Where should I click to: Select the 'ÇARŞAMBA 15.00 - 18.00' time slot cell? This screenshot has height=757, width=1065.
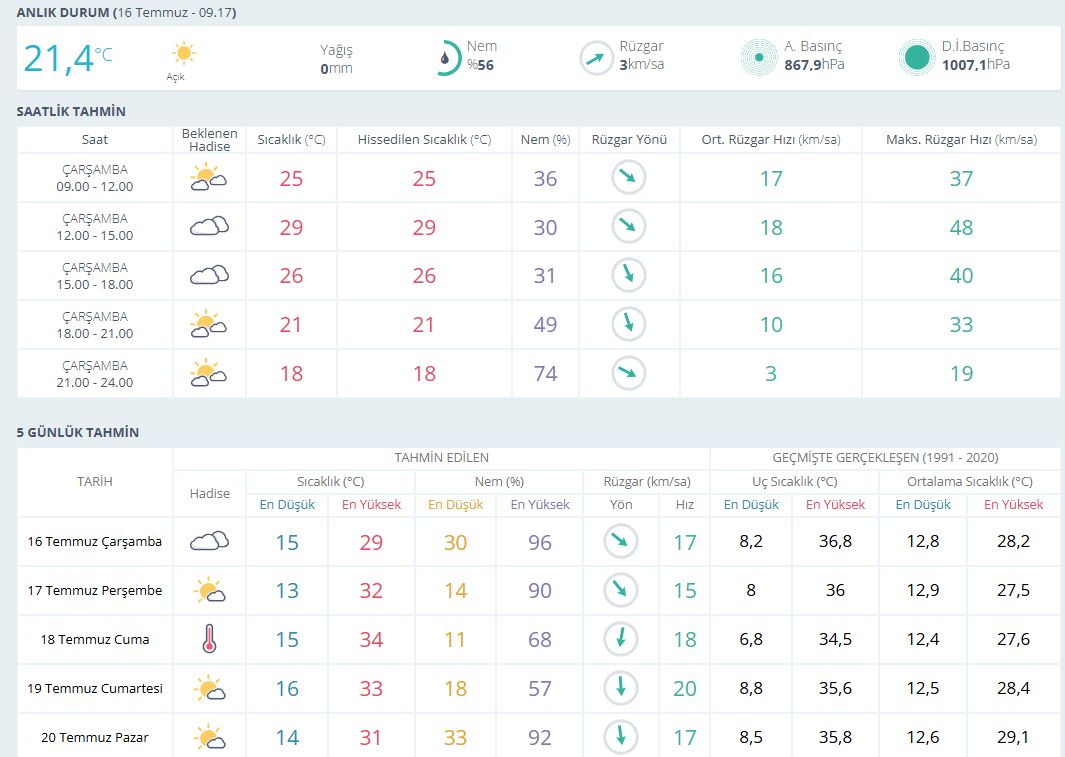[95, 276]
